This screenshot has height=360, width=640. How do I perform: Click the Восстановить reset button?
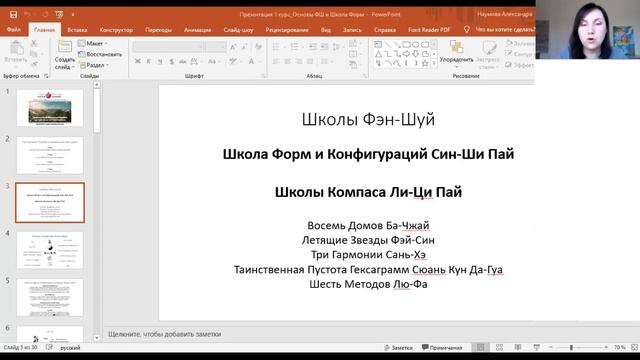point(100,54)
